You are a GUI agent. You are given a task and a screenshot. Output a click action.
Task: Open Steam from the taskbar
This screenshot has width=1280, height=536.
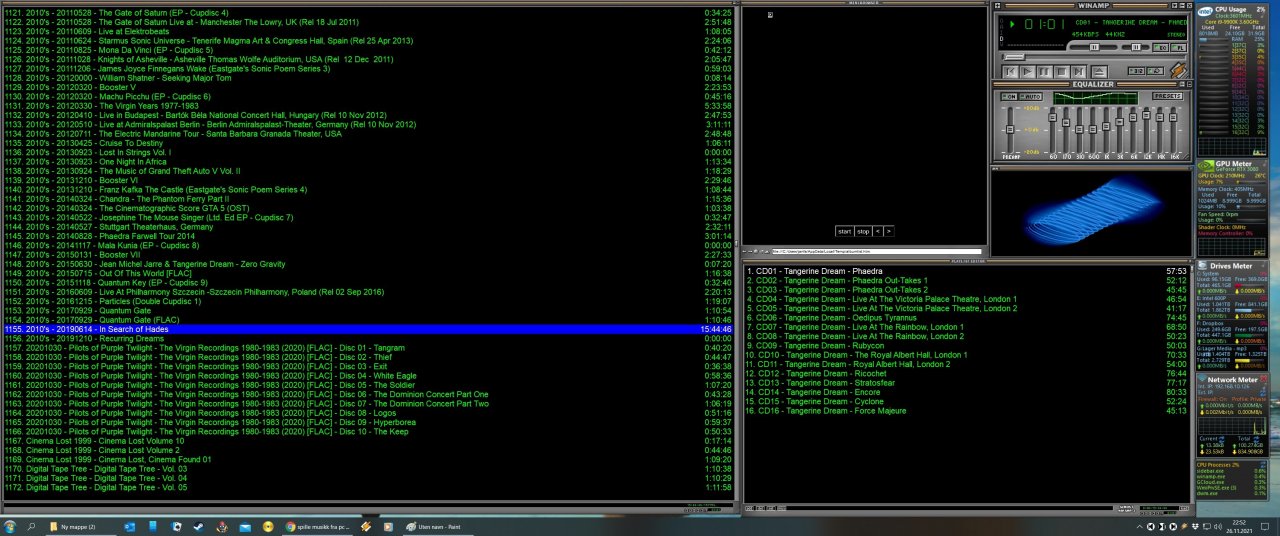pos(198,526)
